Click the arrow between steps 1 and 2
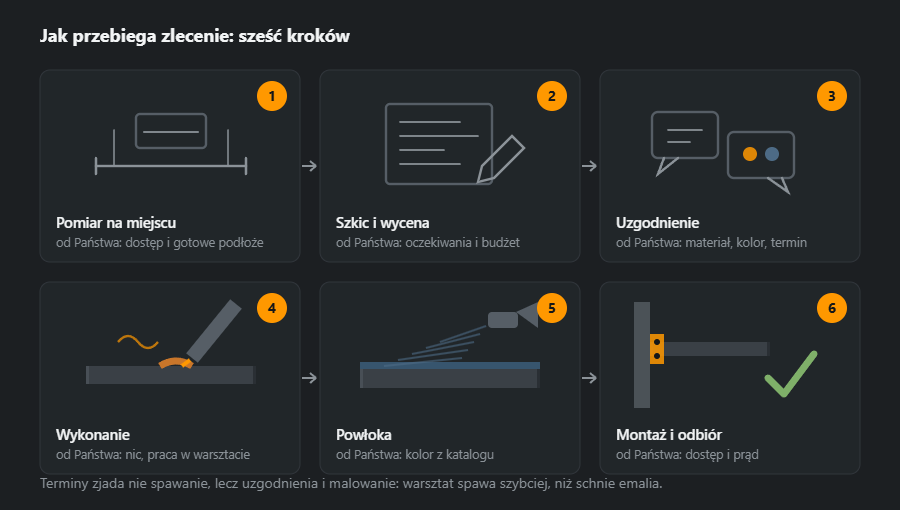The image size is (900, 510). (x=309, y=166)
